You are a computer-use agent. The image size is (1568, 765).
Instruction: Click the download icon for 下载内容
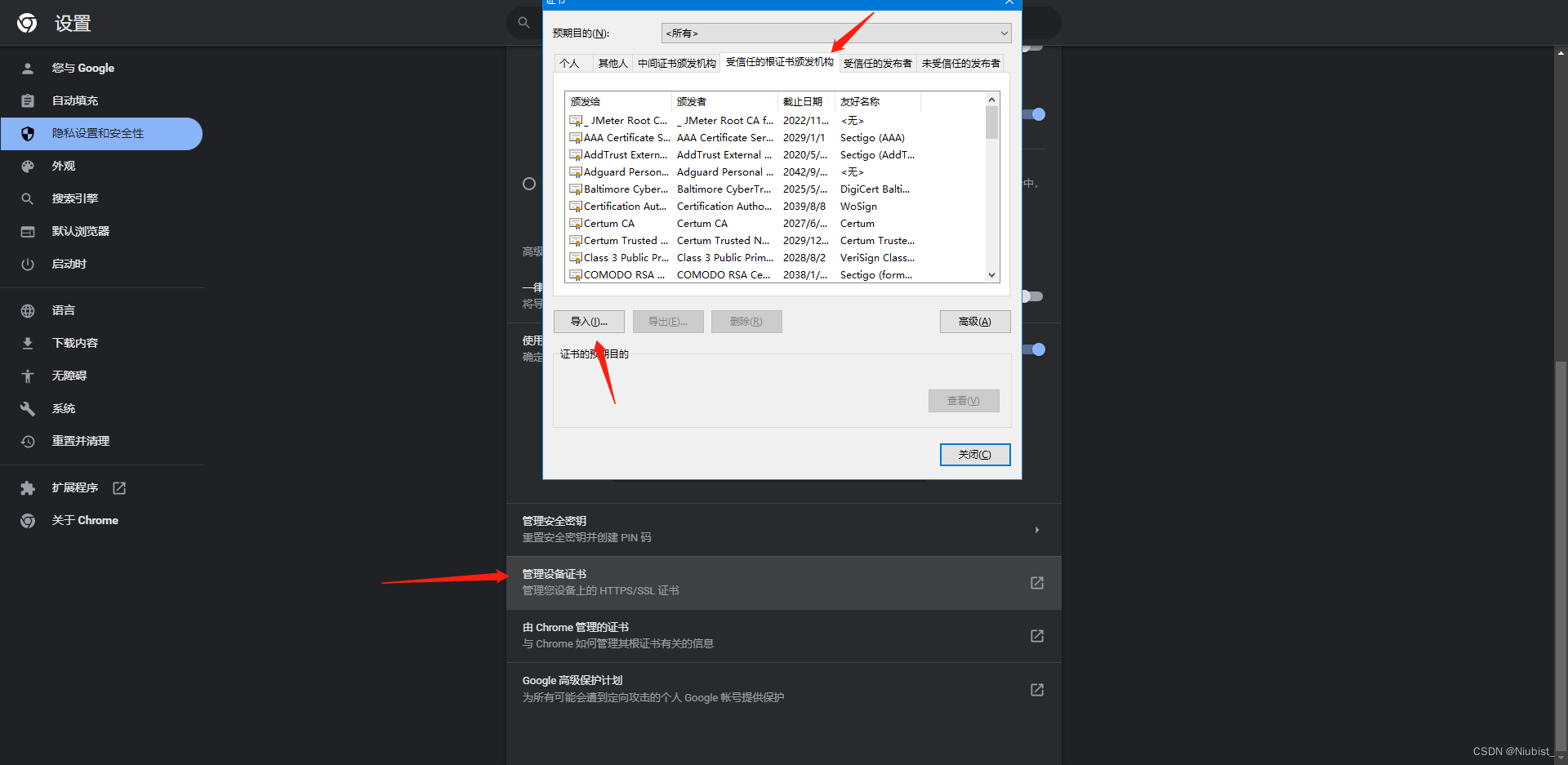[28, 343]
